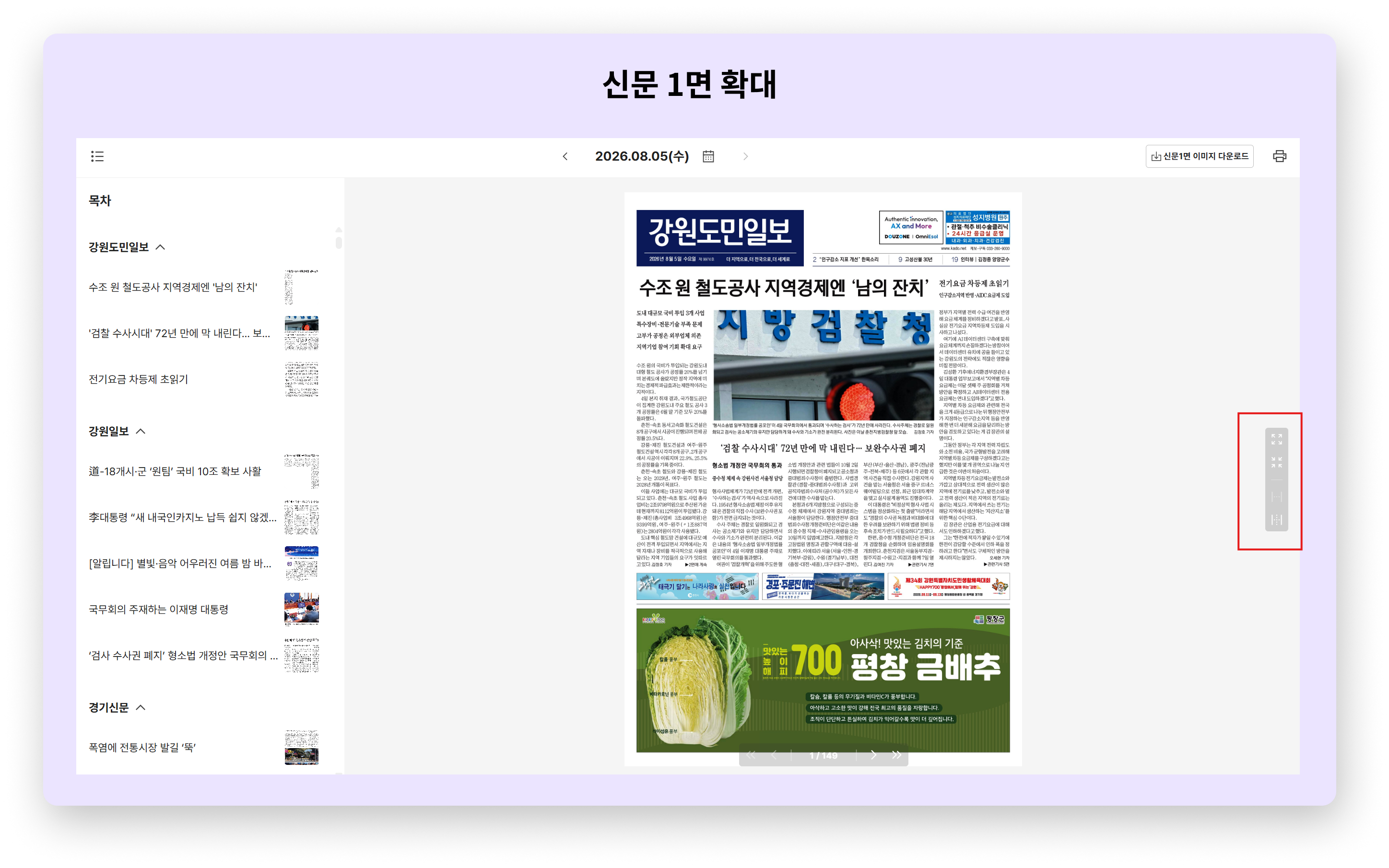Viewport: 1389px width, 868px height.
Task: Click the date text 2026.08.05(수)
Action: [x=642, y=156]
